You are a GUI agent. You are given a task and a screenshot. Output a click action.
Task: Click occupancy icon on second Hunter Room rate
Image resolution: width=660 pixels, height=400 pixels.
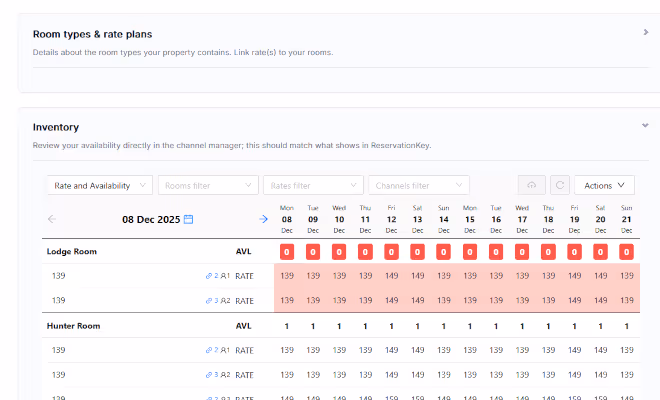coord(225,375)
